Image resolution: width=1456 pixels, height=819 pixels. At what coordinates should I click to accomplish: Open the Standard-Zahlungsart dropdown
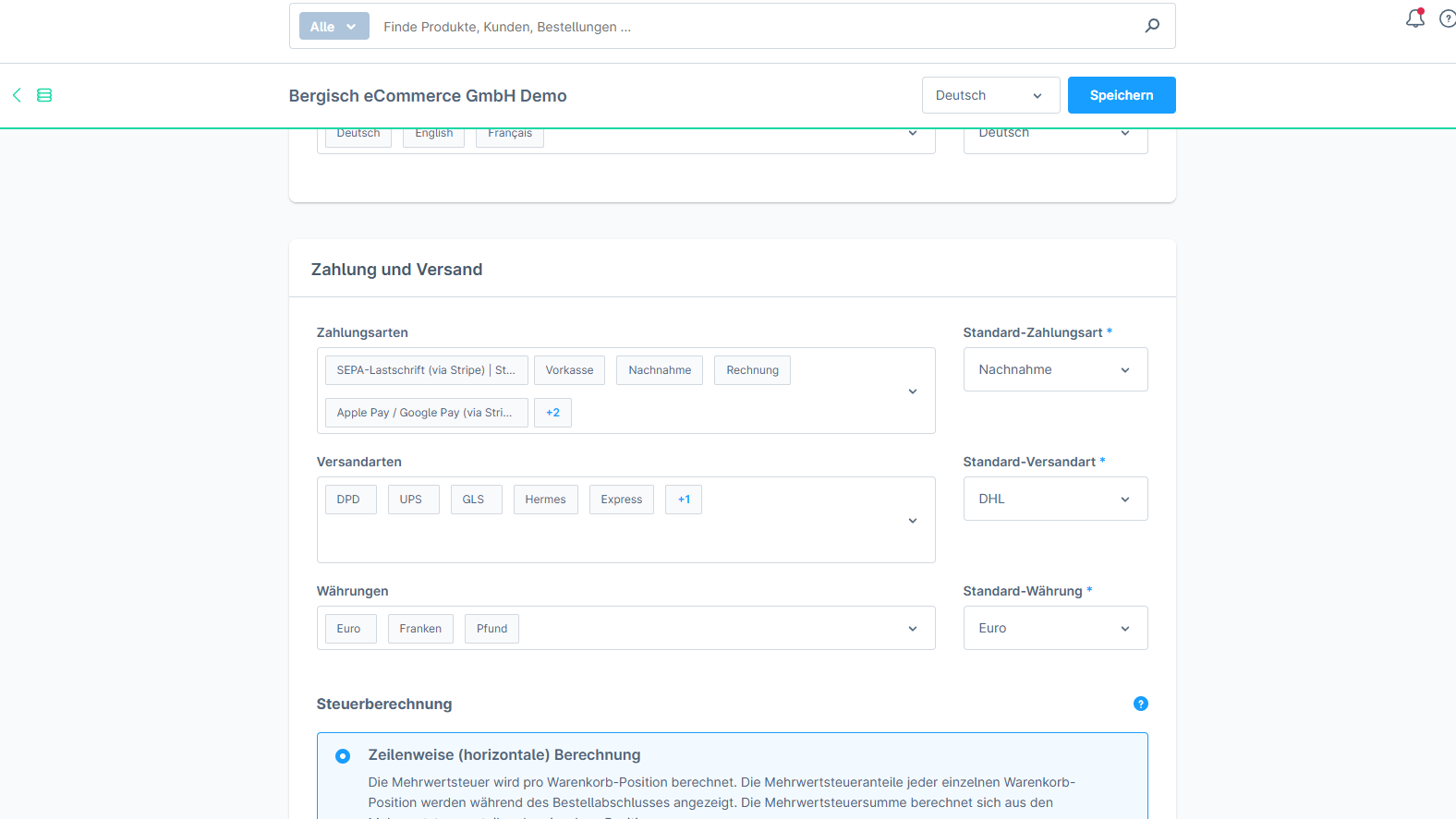pos(1055,369)
